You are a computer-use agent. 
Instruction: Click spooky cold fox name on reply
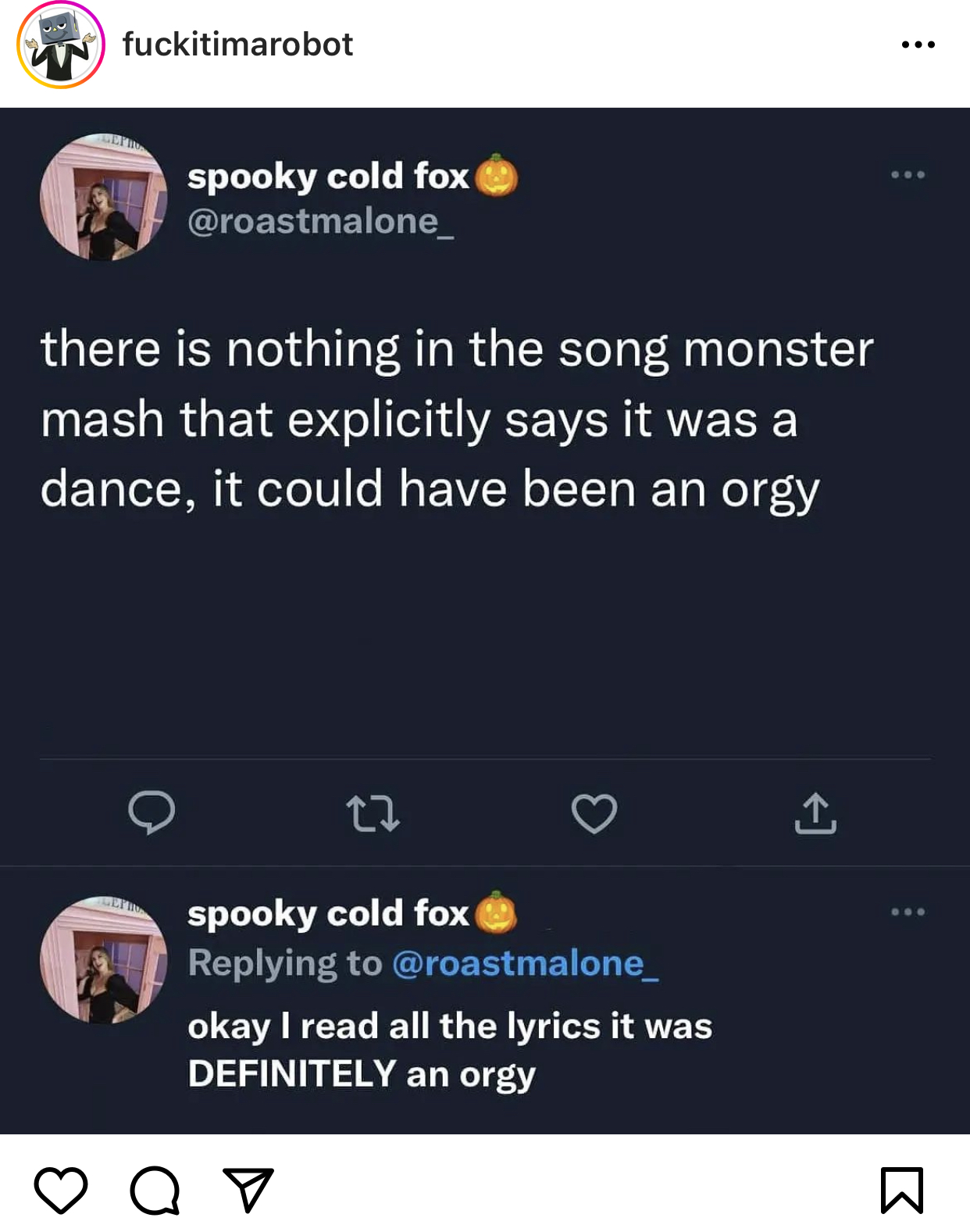tap(328, 913)
